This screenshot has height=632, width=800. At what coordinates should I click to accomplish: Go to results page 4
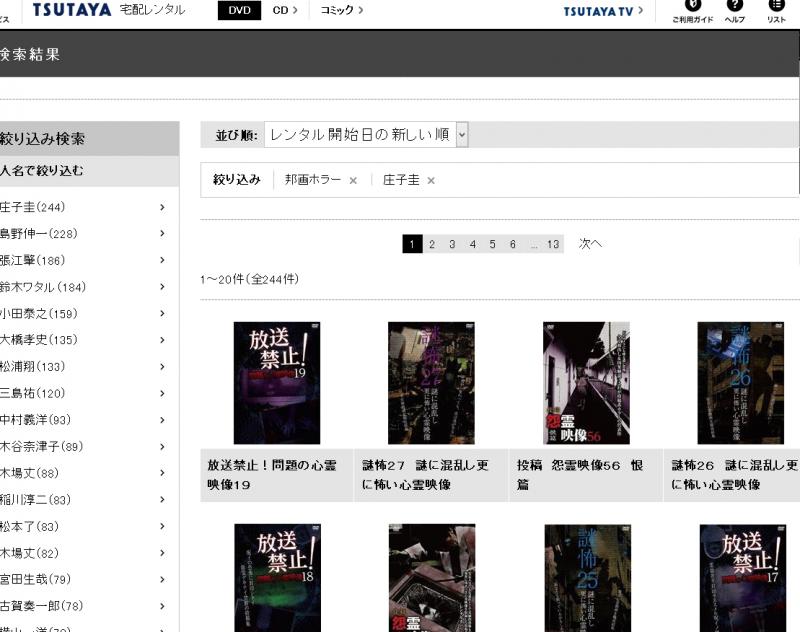[472, 244]
